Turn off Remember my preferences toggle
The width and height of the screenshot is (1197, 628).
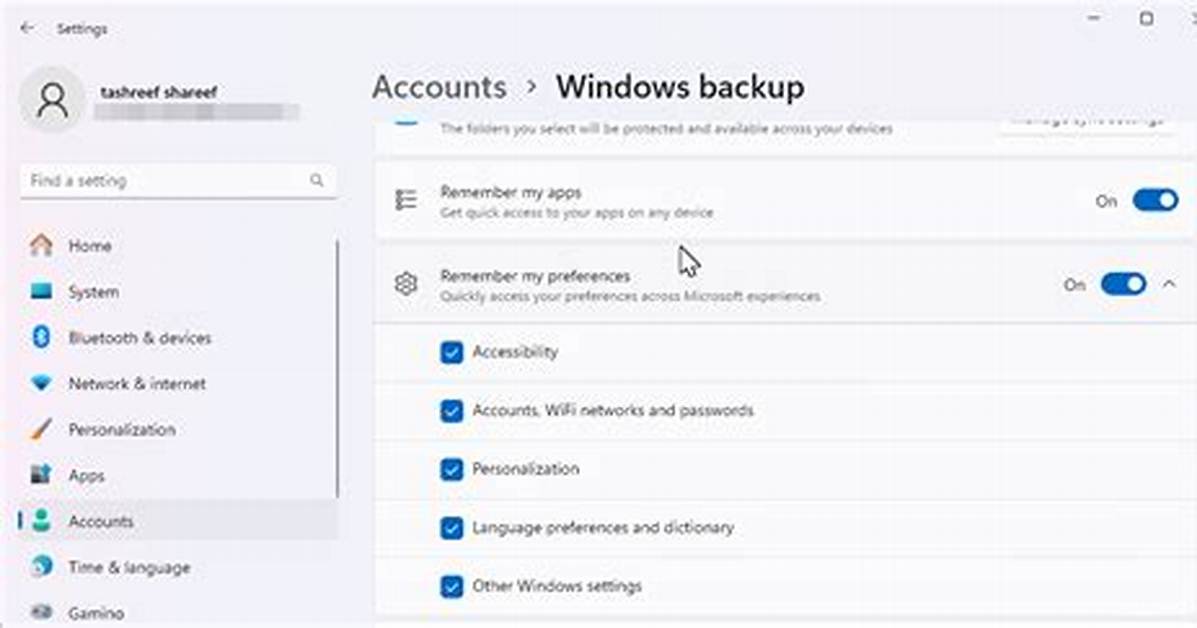1123,284
